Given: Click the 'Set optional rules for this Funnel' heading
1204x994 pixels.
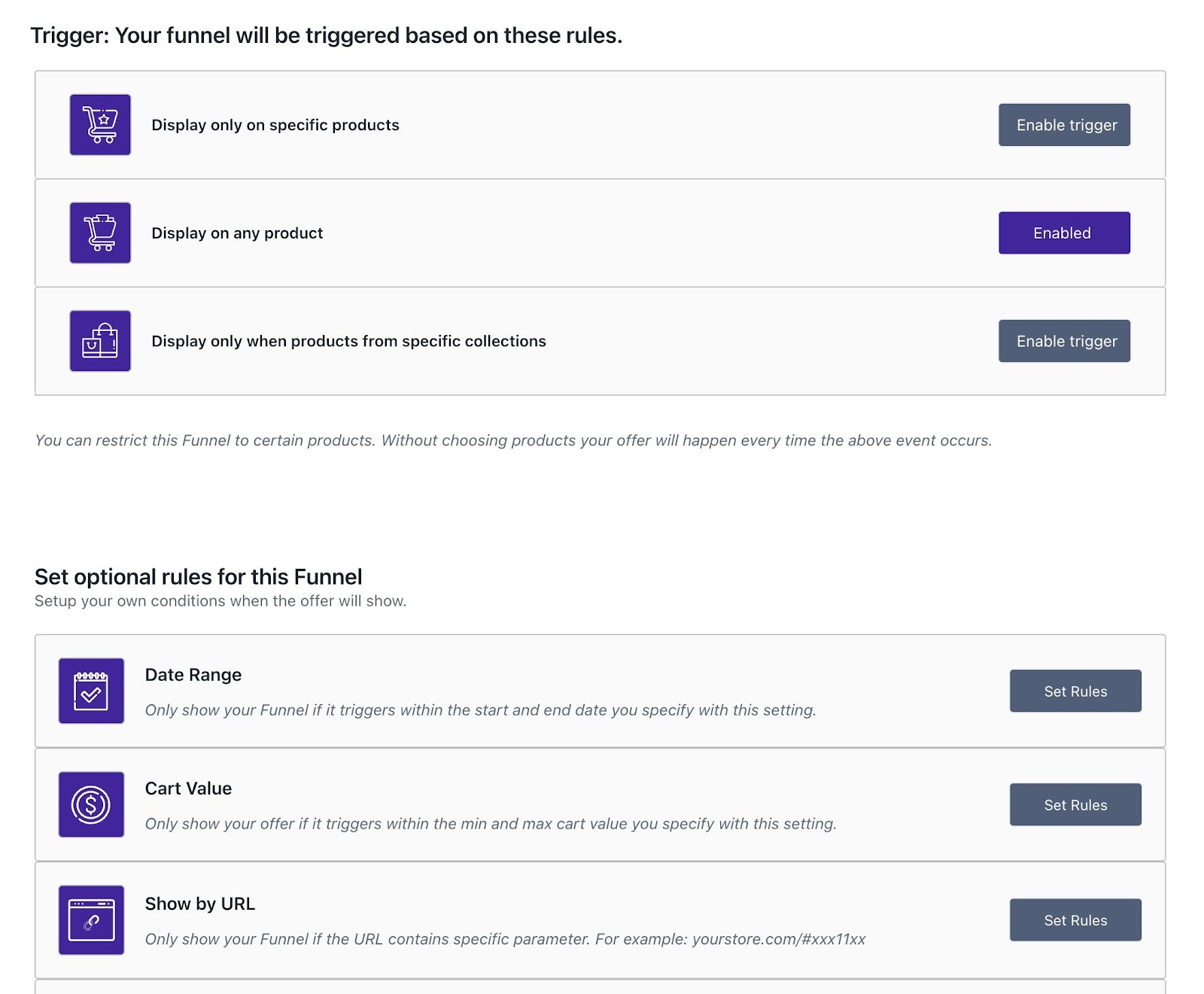Looking at the screenshot, I should coord(198,576).
